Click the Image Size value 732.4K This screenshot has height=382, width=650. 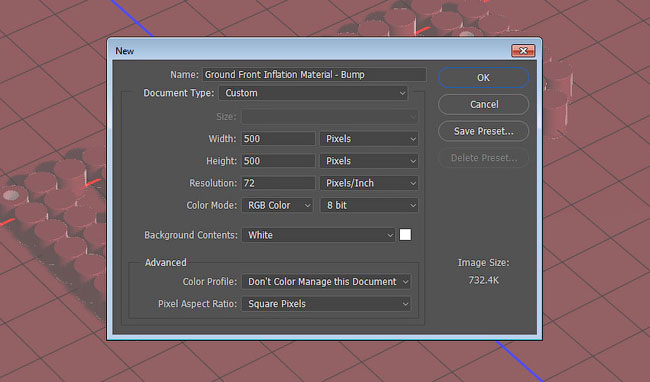(x=484, y=280)
